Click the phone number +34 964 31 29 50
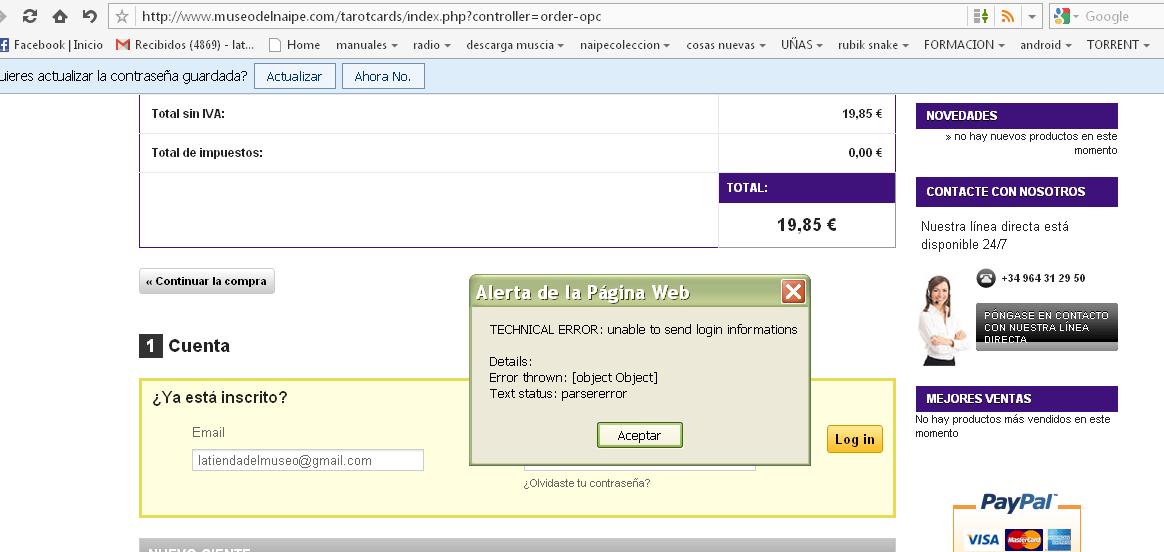The height and width of the screenshot is (552, 1164). 1043,278
